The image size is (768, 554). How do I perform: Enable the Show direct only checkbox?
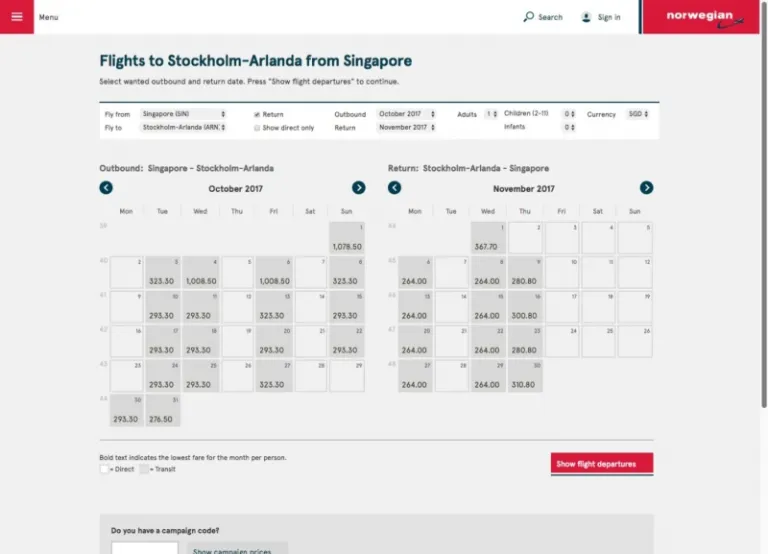[257, 128]
